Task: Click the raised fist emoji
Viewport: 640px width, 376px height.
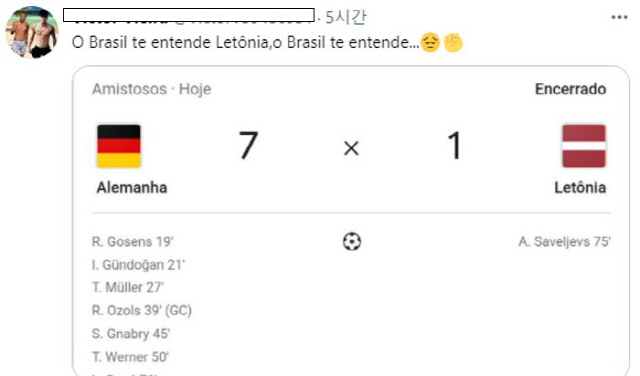Action: (x=453, y=42)
